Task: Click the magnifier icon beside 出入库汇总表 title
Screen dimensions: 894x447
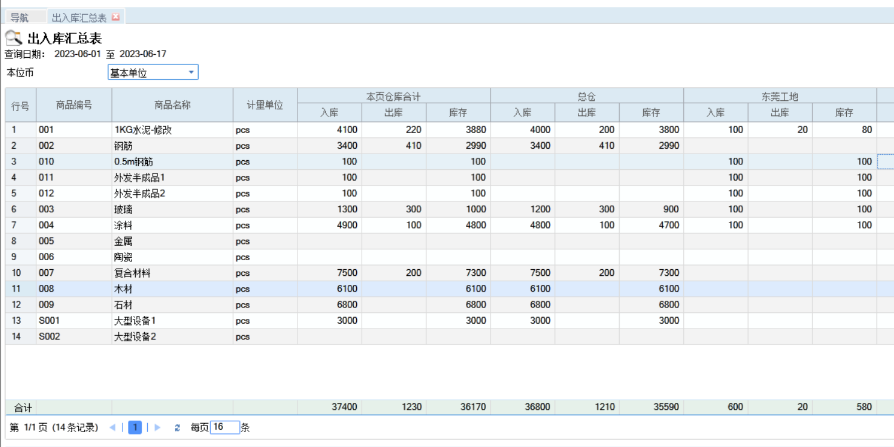Action: click(x=14, y=38)
